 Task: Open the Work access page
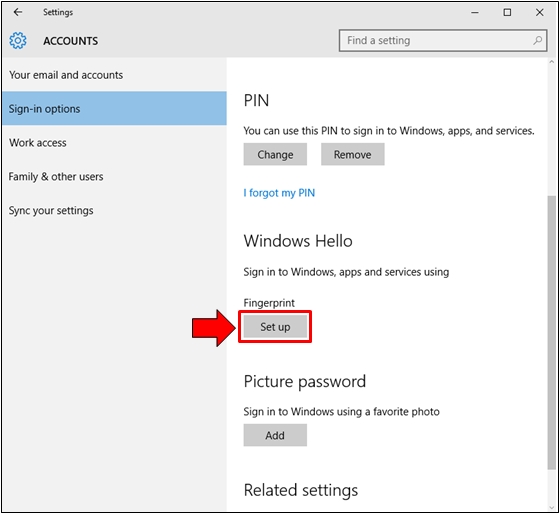[x=114, y=143]
